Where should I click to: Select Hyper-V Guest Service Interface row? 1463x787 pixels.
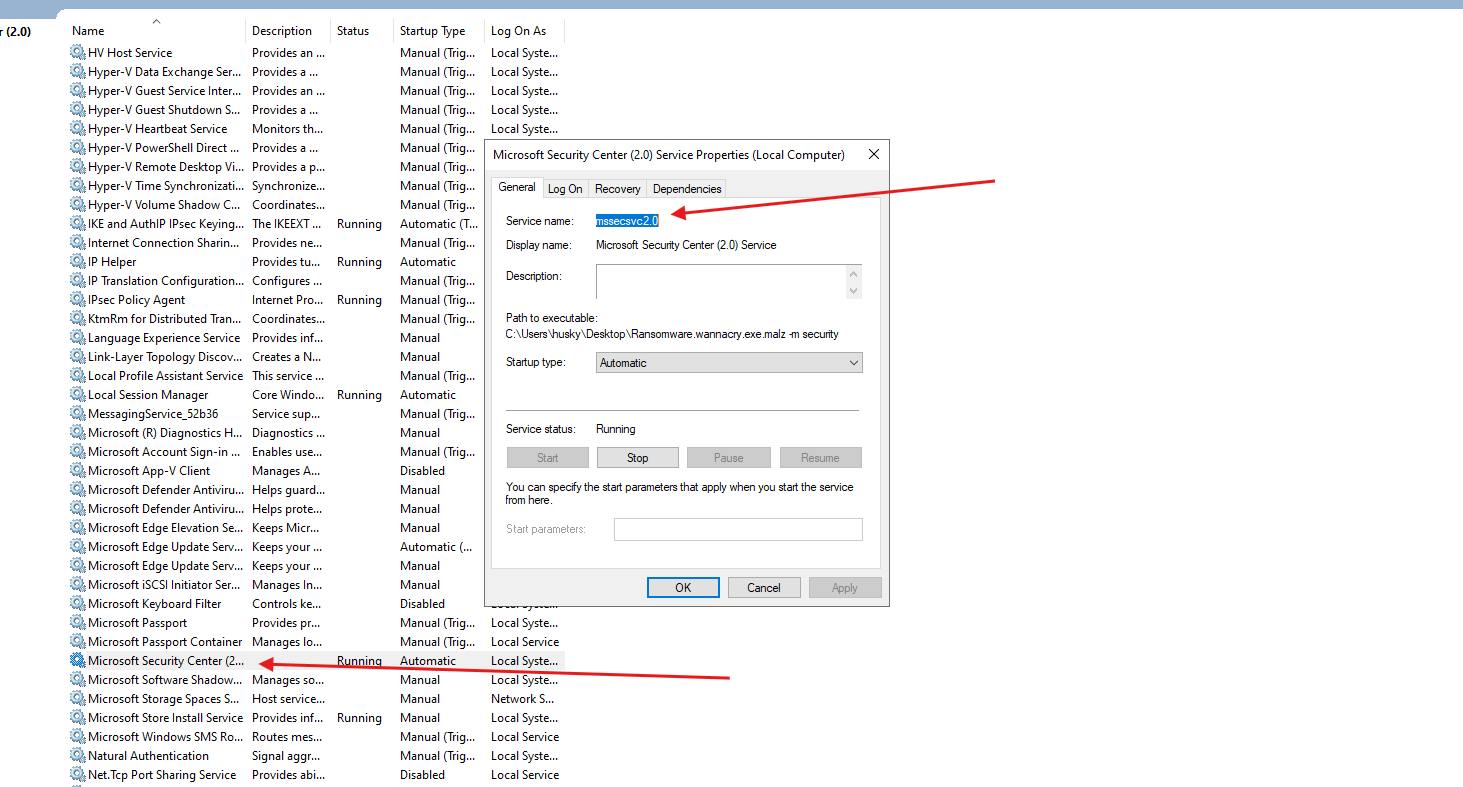316,91
